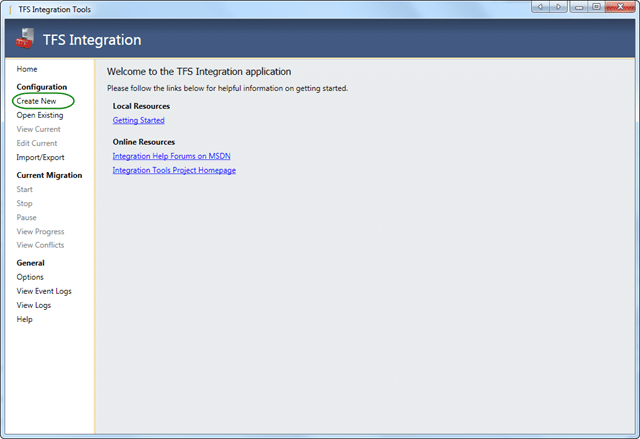Click Edit Current in Configuration section
Viewport: 640px width, 439px height.
[x=37, y=143]
